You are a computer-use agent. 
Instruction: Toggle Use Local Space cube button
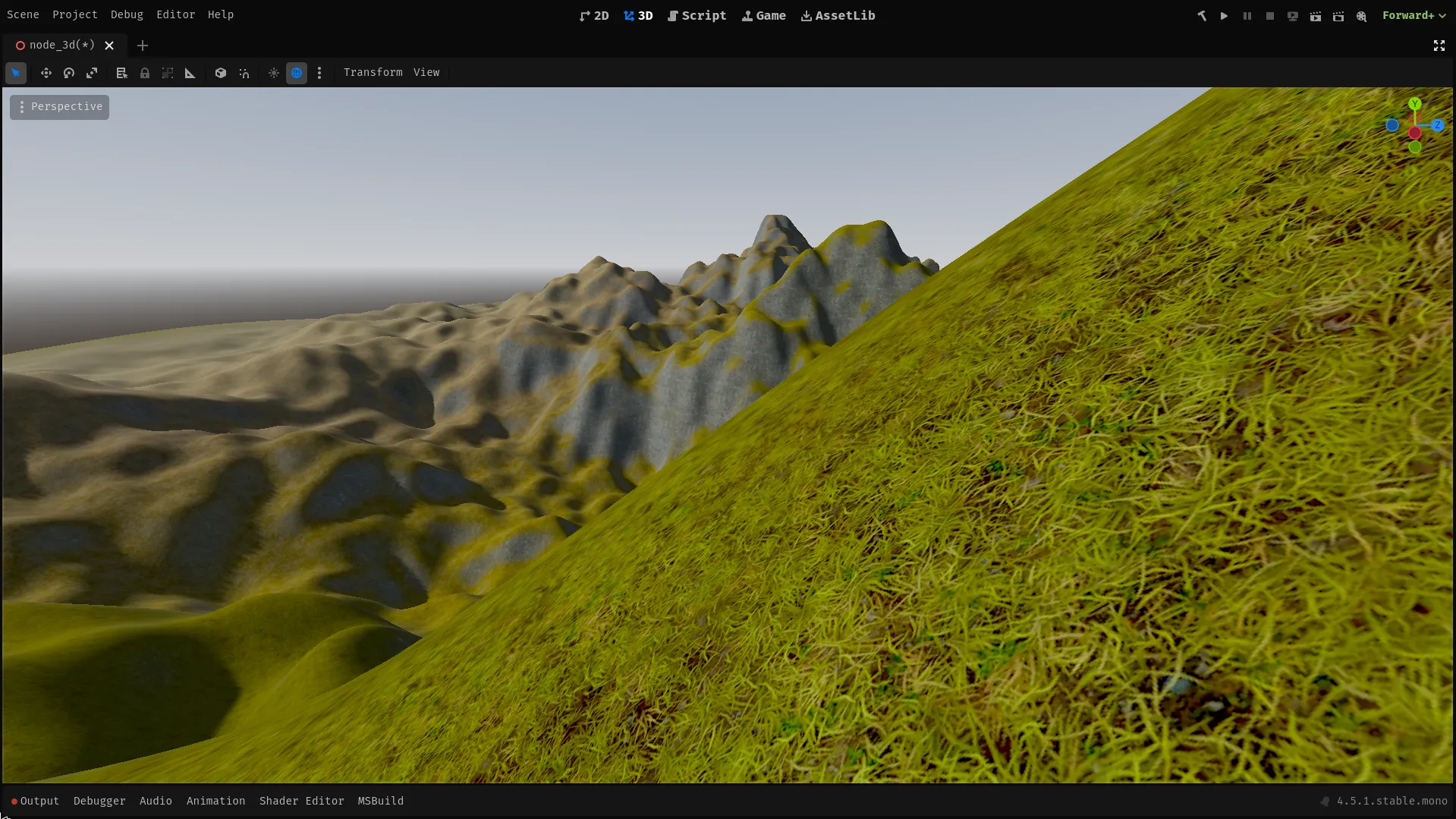221,73
